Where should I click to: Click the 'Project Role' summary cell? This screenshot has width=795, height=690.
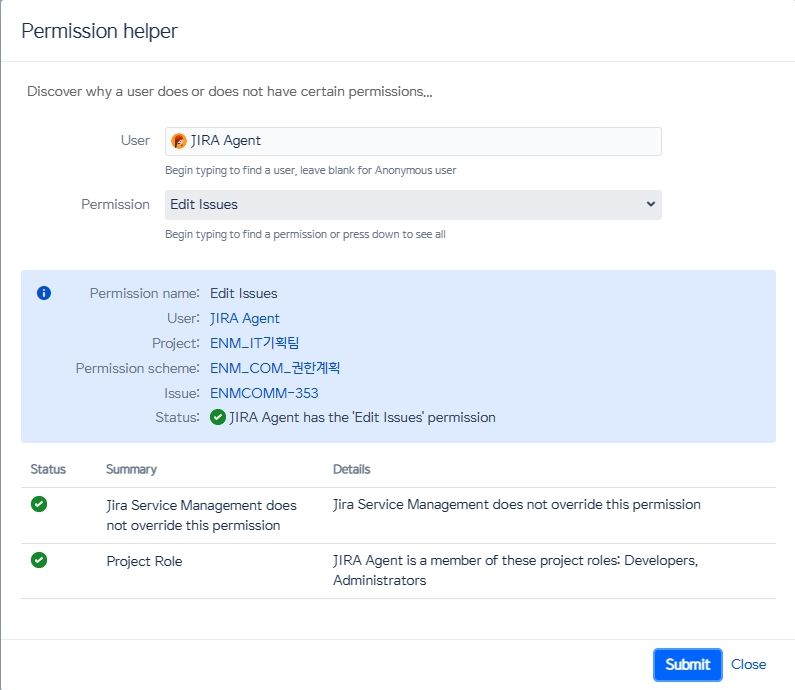[x=144, y=561]
